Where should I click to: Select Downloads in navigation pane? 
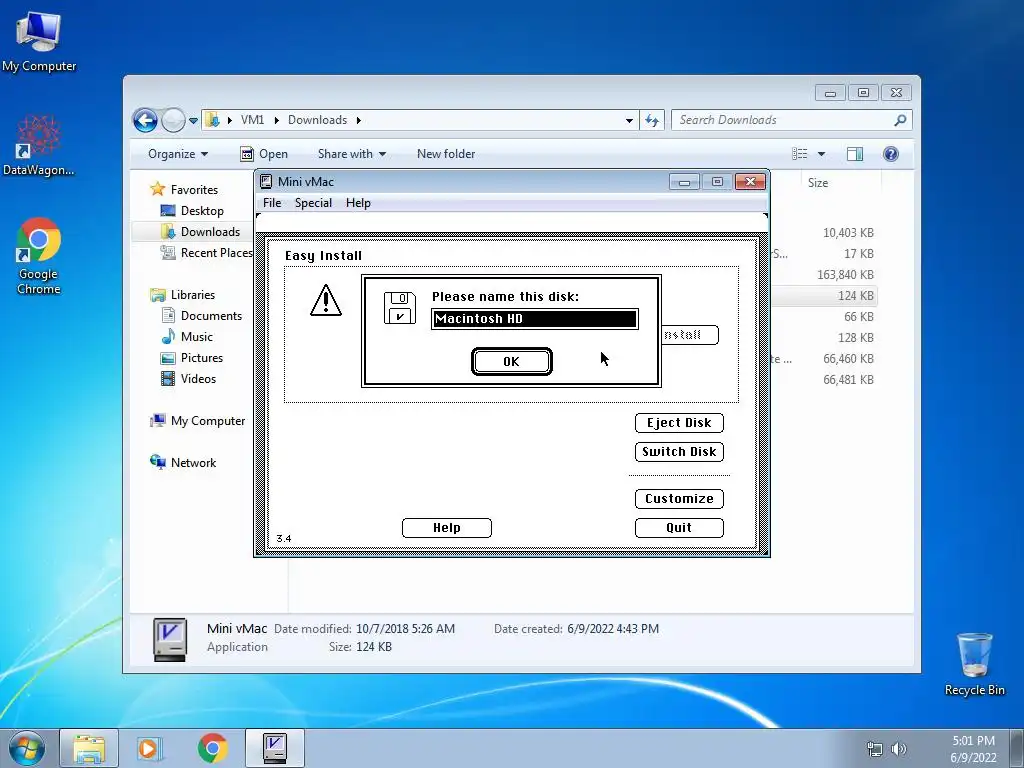point(210,232)
